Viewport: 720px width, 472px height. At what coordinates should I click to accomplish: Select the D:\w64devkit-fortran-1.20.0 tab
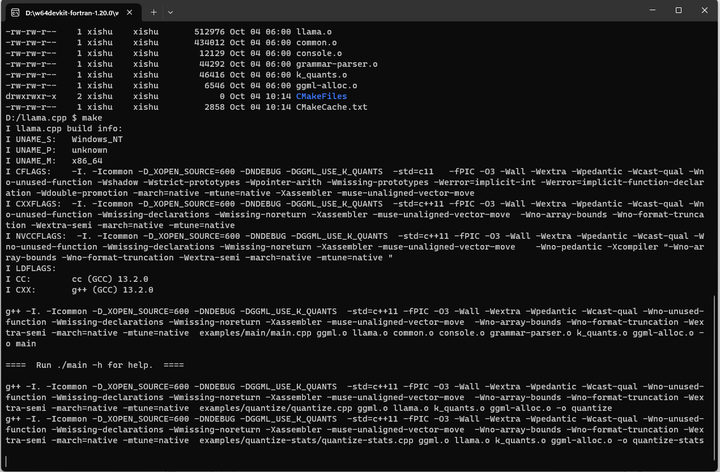[72, 12]
